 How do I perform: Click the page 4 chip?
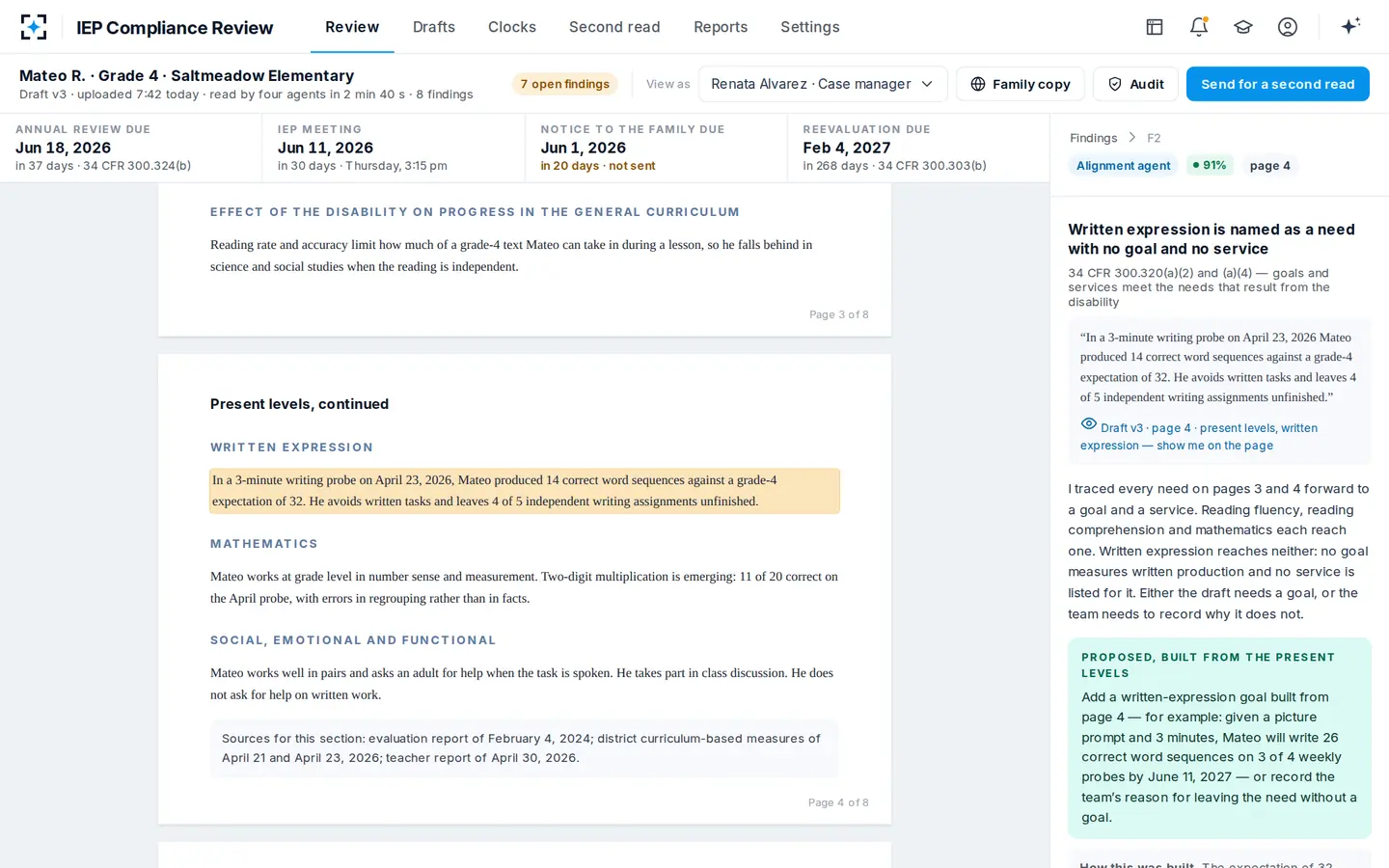[1269, 166]
